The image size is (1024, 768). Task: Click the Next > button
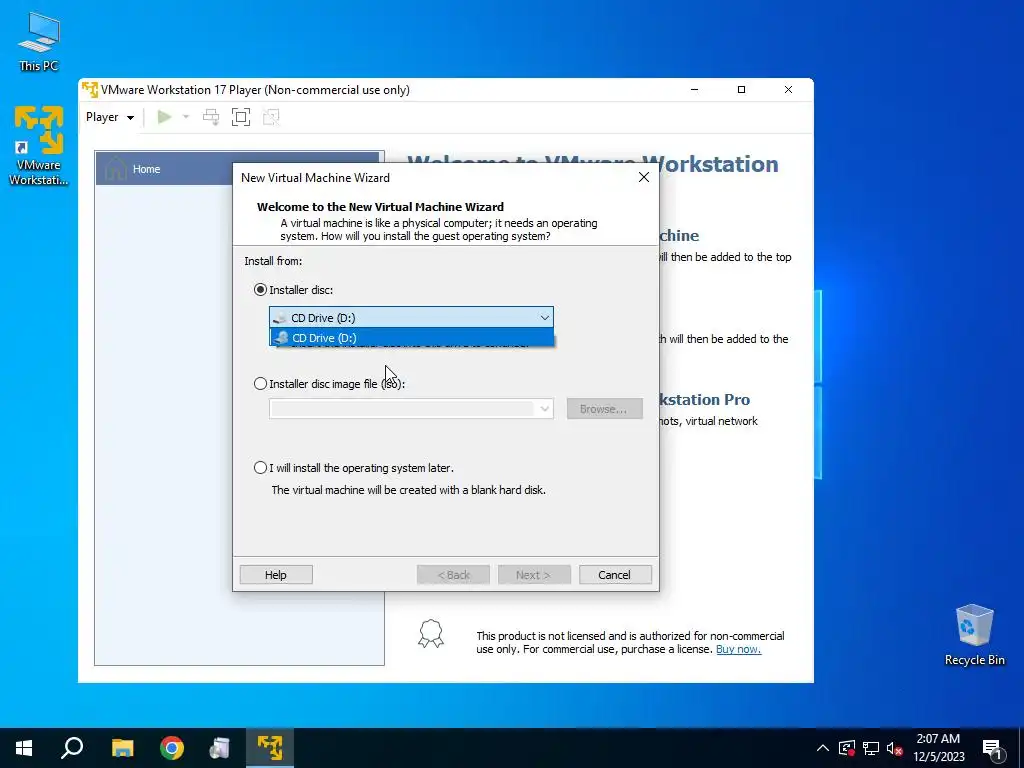[534, 575]
